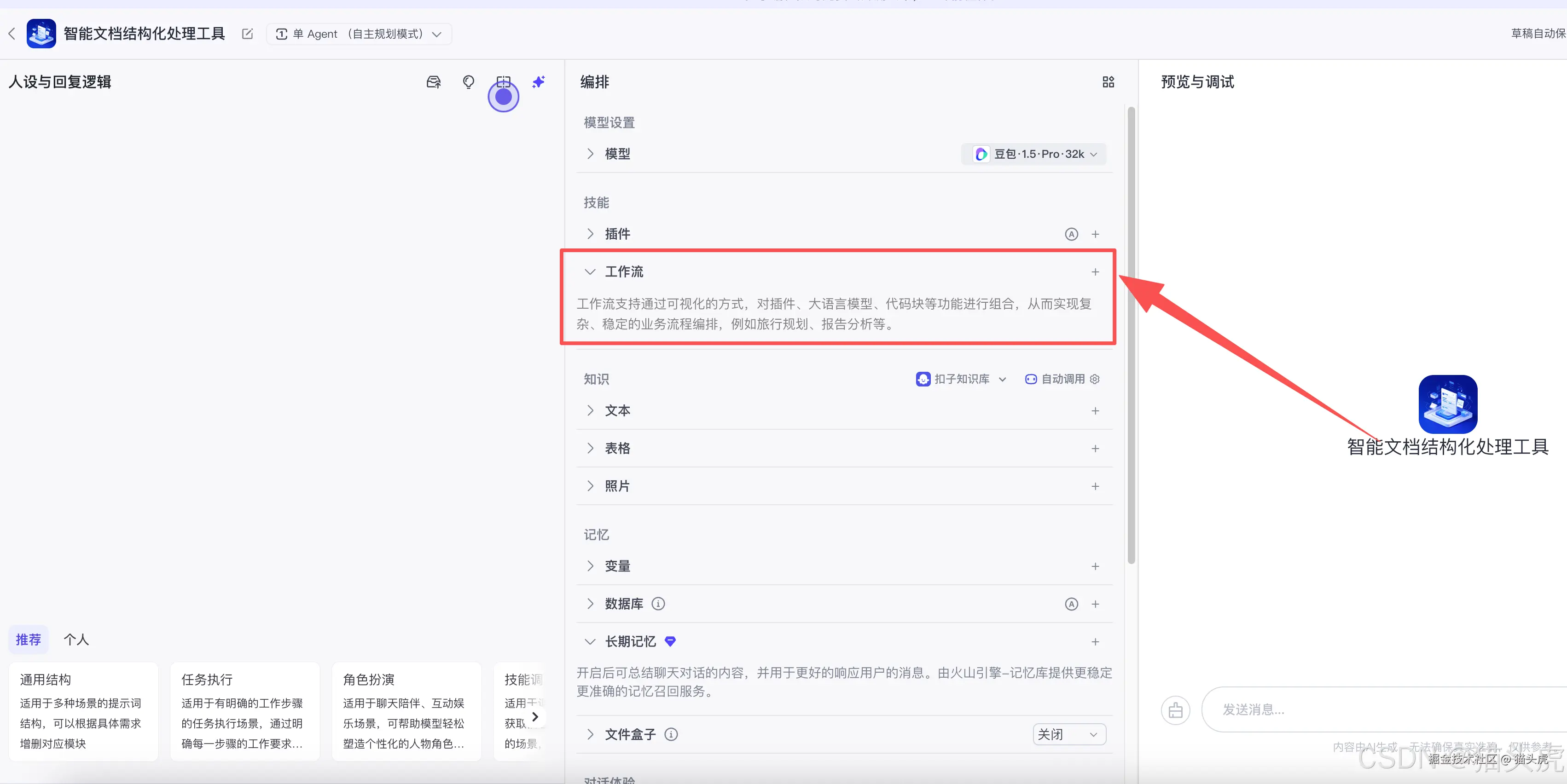
Task: Open the 关闭 dropdown for 文件盒子
Action: point(1069,734)
